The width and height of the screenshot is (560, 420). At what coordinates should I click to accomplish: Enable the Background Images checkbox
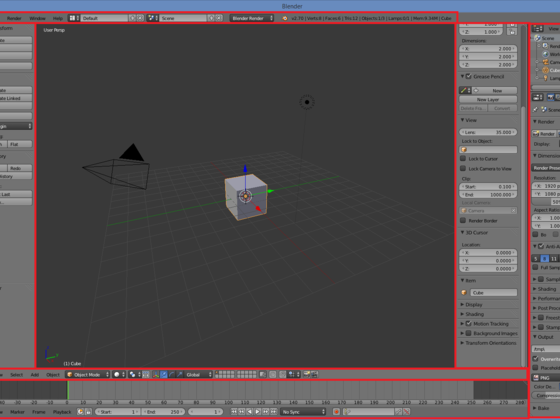[469, 333]
